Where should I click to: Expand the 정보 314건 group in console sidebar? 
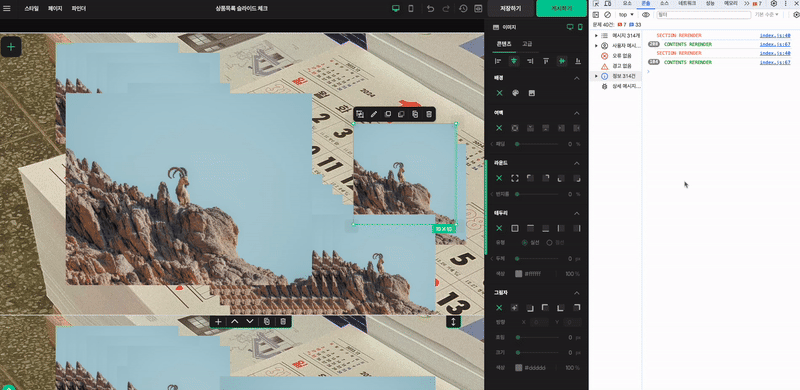click(596, 76)
